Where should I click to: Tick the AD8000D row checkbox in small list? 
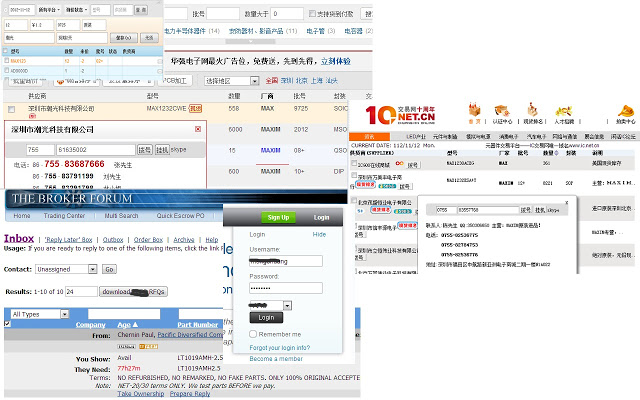(x=7, y=70)
